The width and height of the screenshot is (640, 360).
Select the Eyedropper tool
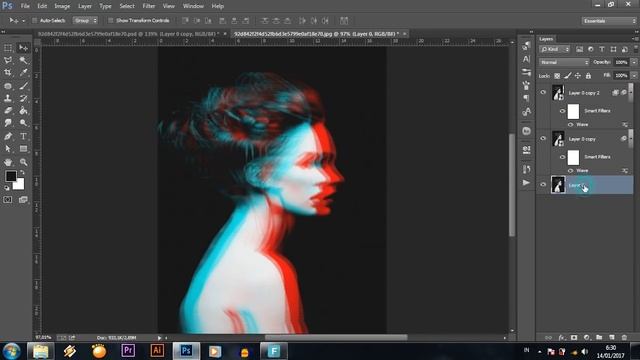coord(23,73)
